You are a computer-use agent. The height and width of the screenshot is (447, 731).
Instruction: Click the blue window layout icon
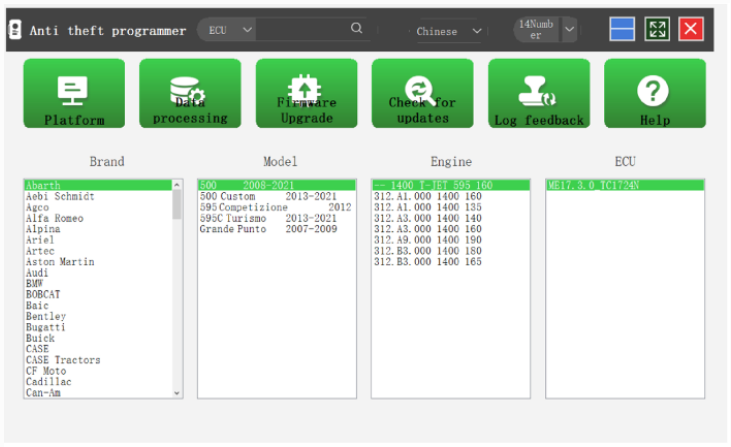click(x=622, y=29)
